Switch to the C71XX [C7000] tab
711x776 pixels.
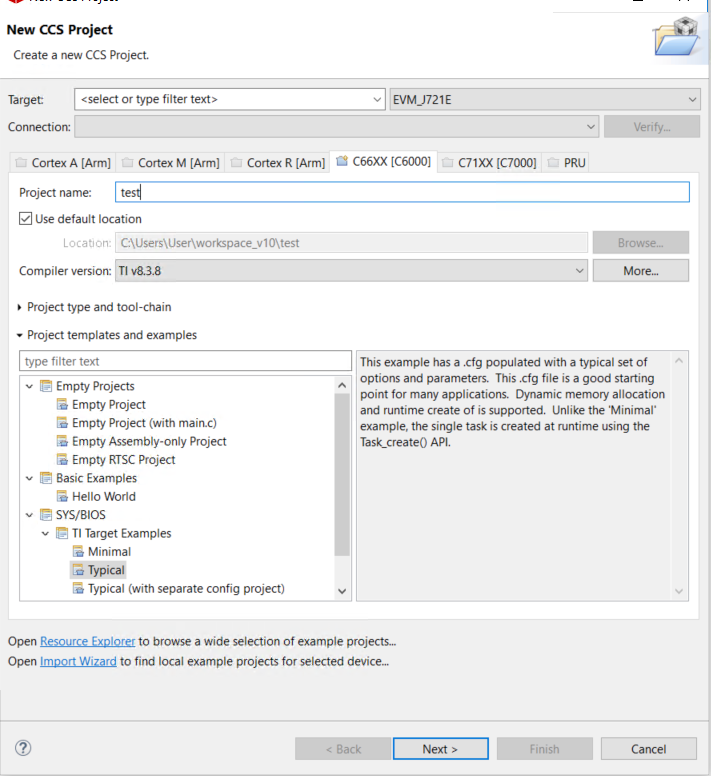[x=489, y=163]
